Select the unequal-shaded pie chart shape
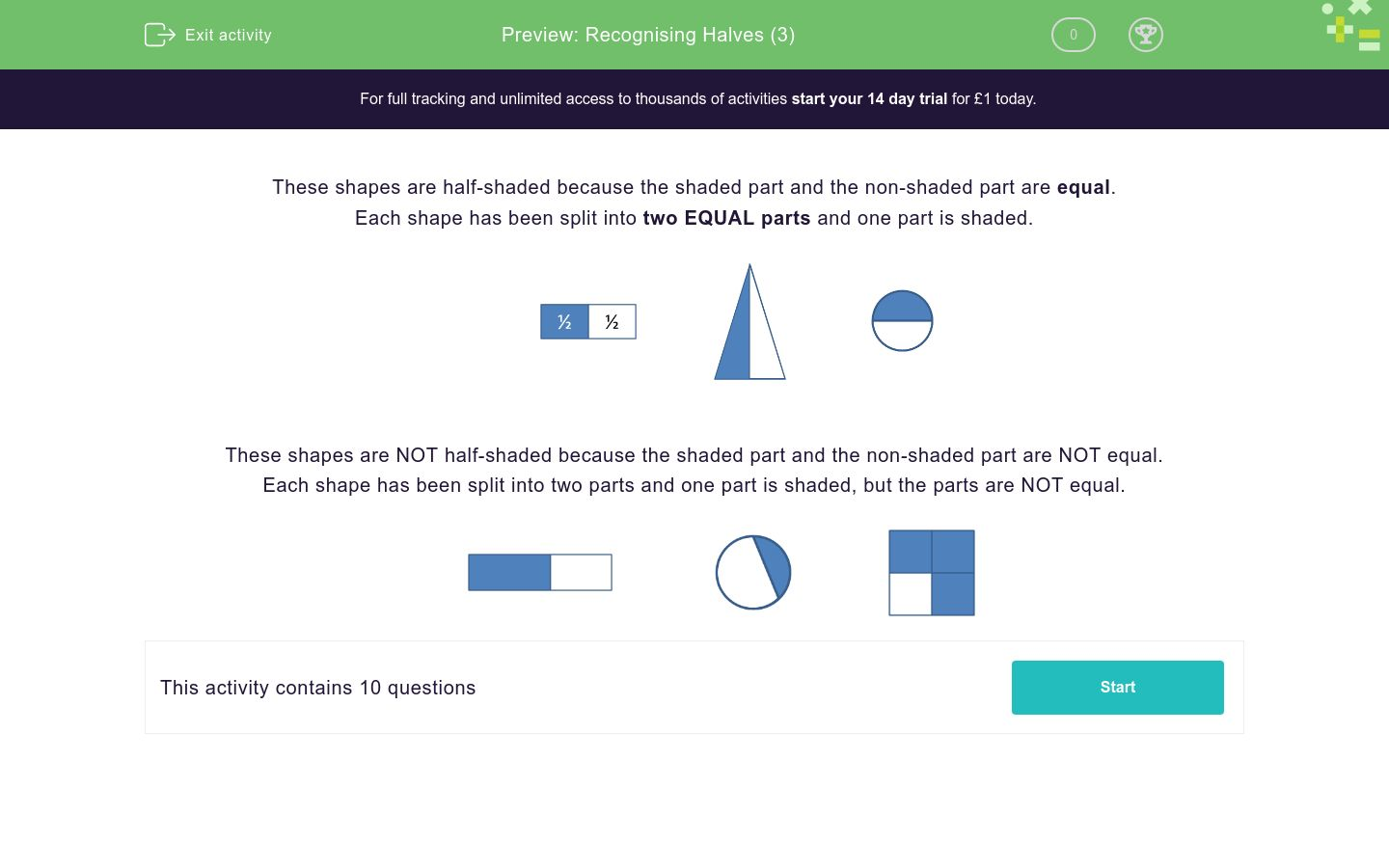The height and width of the screenshot is (868, 1389). [753, 572]
